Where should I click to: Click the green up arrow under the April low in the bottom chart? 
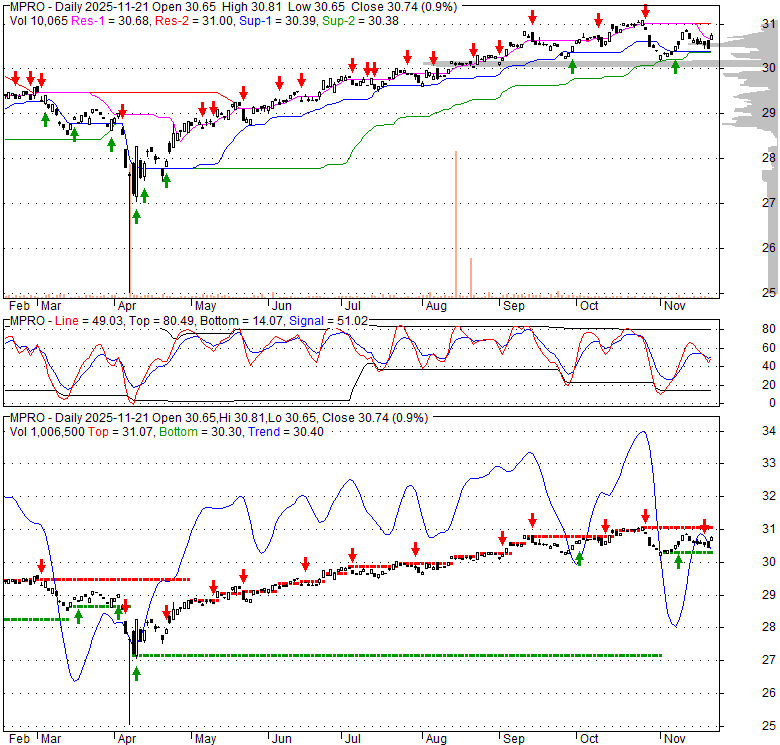point(136,672)
